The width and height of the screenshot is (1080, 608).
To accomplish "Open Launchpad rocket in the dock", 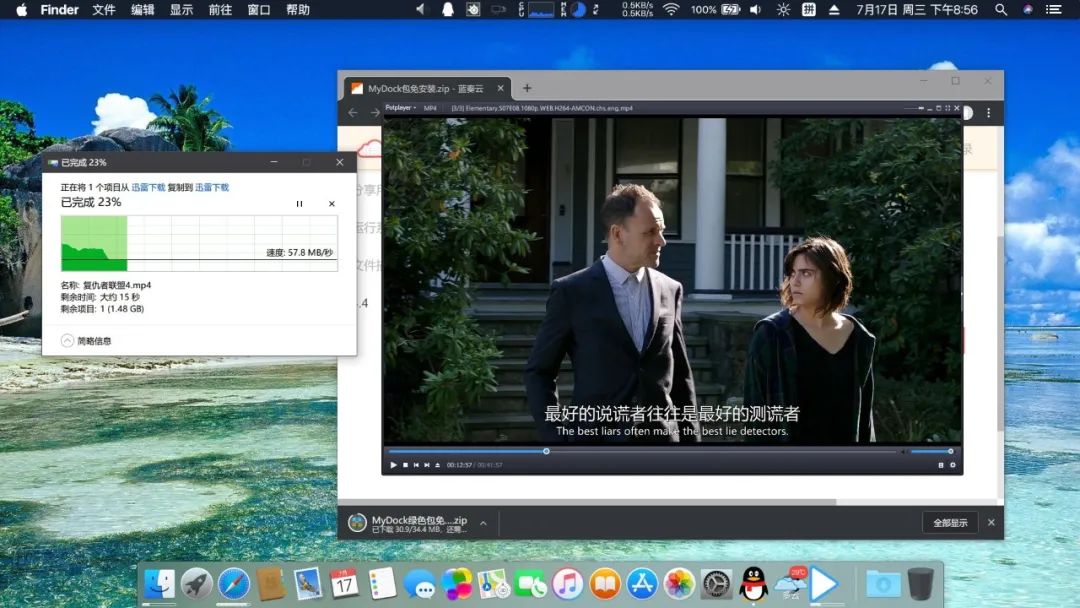I will 197,585.
